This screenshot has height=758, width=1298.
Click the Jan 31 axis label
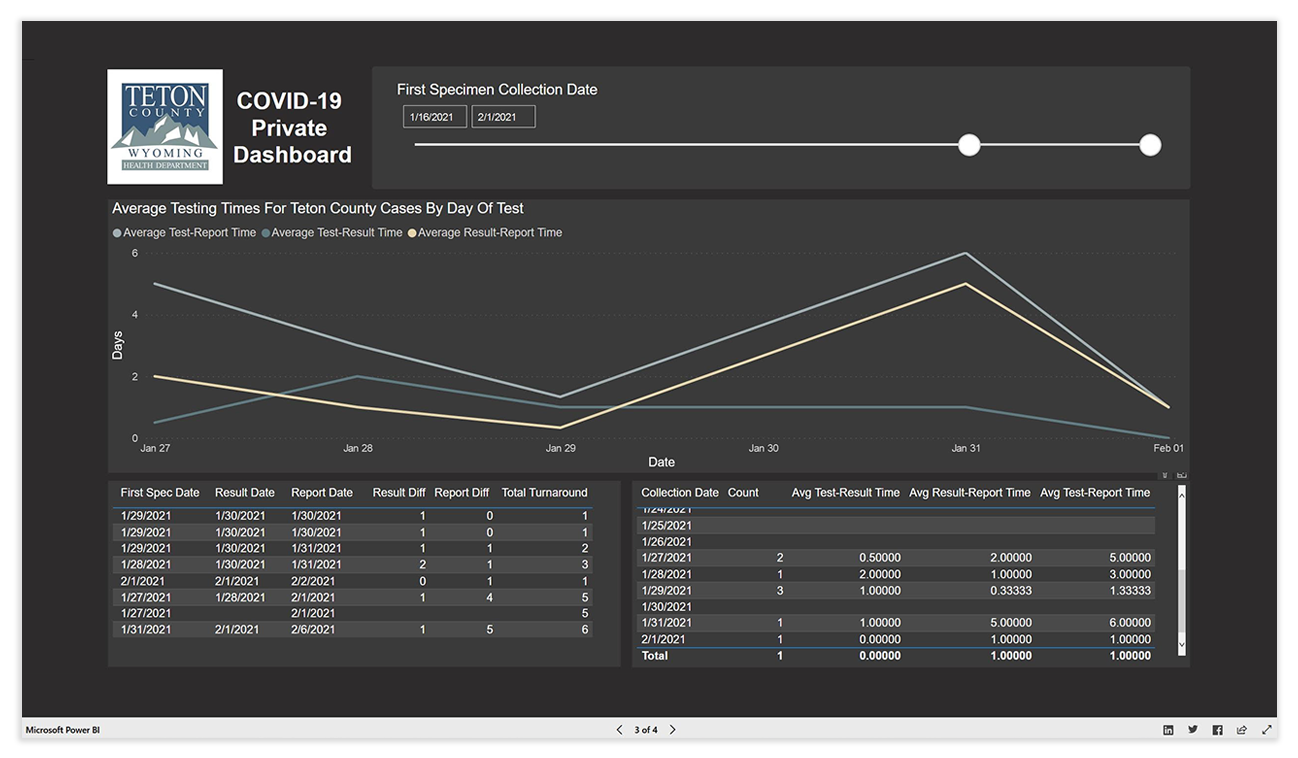[x=966, y=448]
